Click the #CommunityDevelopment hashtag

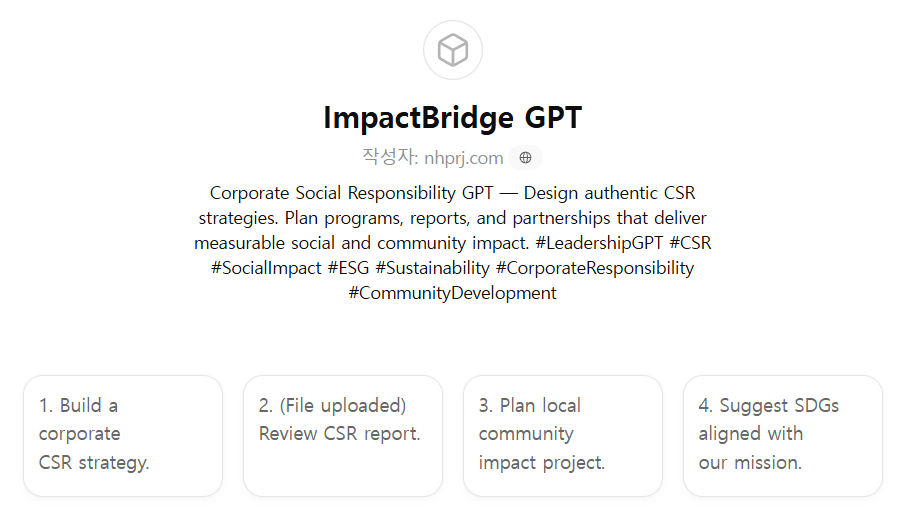(x=452, y=293)
